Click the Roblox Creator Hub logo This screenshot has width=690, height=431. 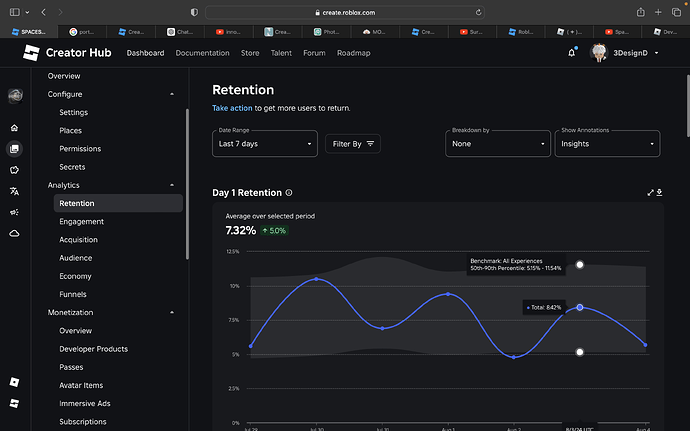tap(31, 53)
